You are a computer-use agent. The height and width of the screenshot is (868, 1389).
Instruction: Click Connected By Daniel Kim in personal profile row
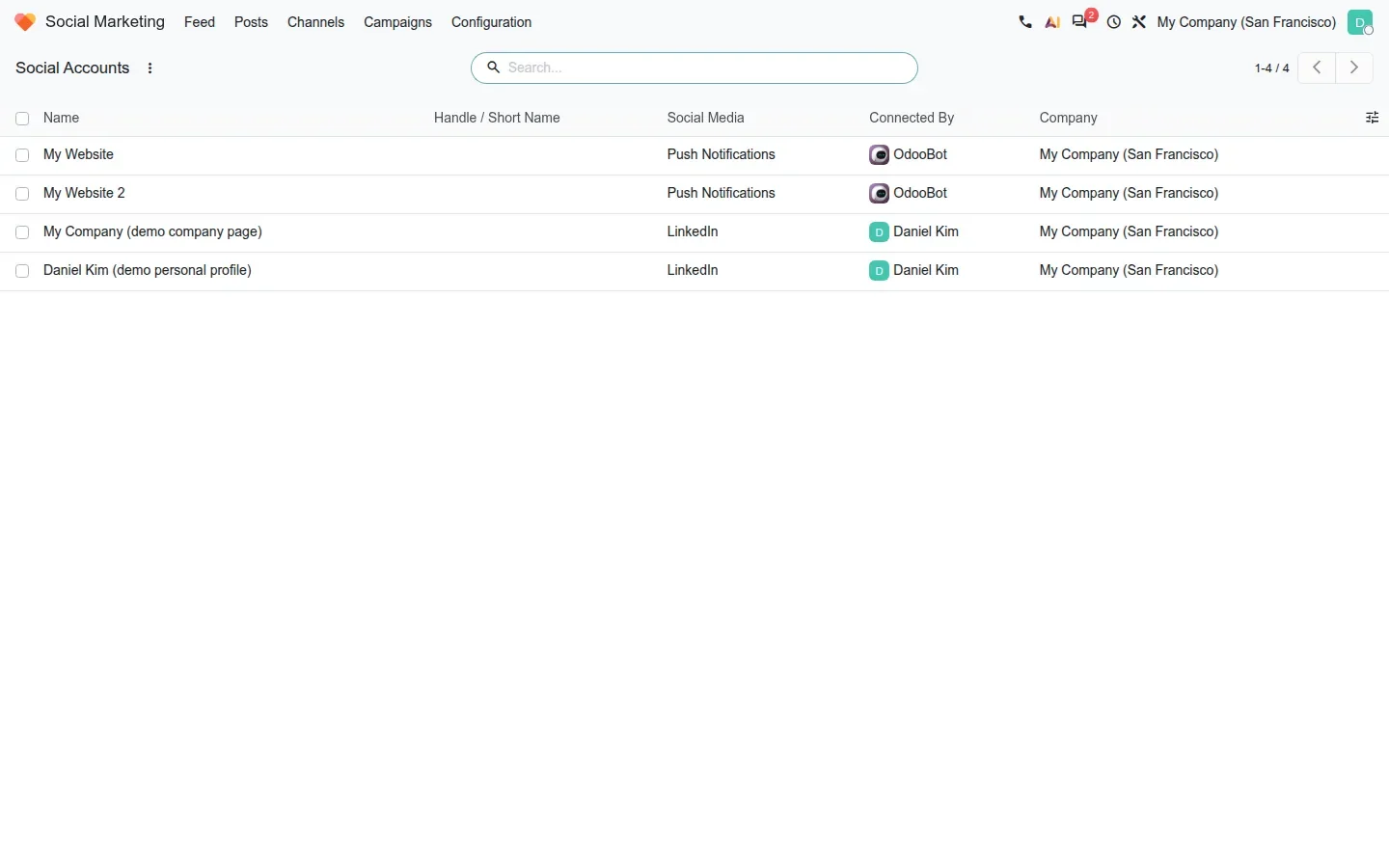926,270
